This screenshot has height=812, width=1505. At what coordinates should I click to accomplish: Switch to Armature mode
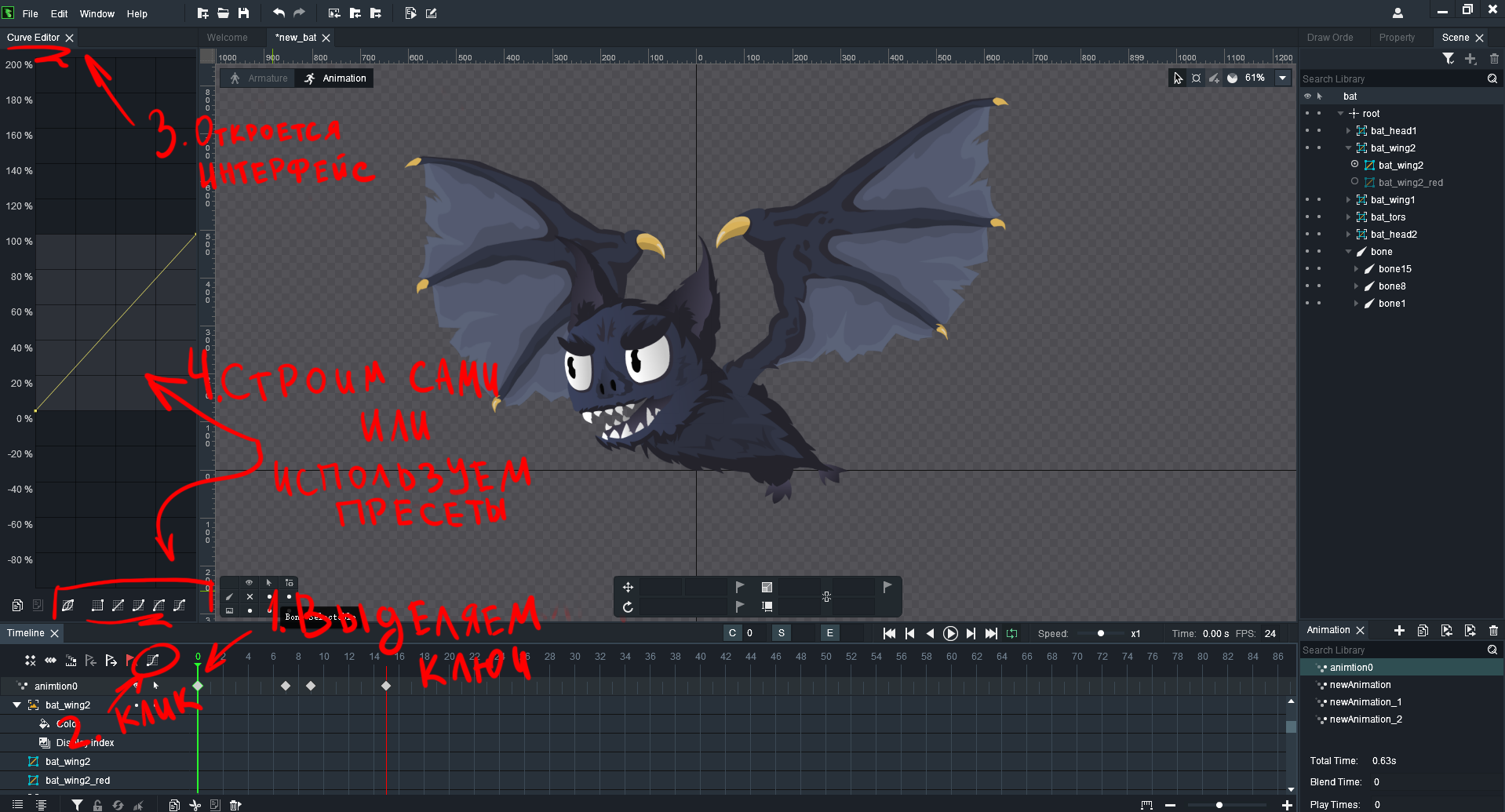click(x=258, y=78)
